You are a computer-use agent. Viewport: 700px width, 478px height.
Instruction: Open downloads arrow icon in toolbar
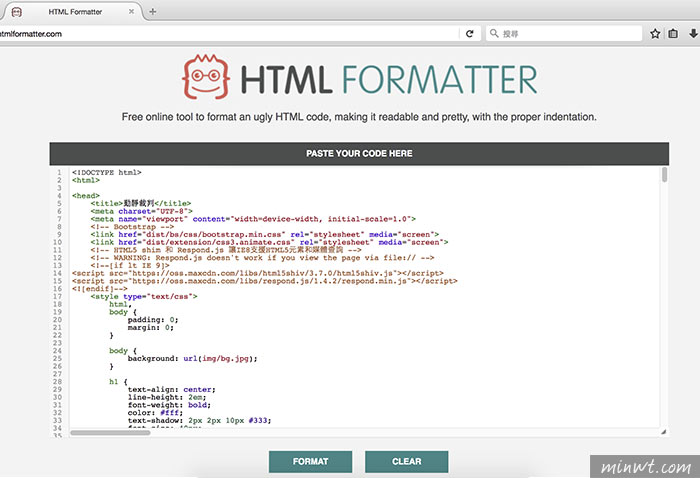pyautogui.click(x=693, y=33)
